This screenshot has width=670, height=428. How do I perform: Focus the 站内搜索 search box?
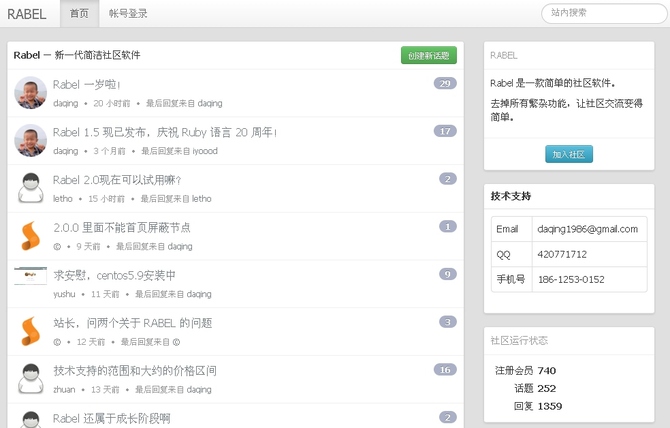coord(604,13)
